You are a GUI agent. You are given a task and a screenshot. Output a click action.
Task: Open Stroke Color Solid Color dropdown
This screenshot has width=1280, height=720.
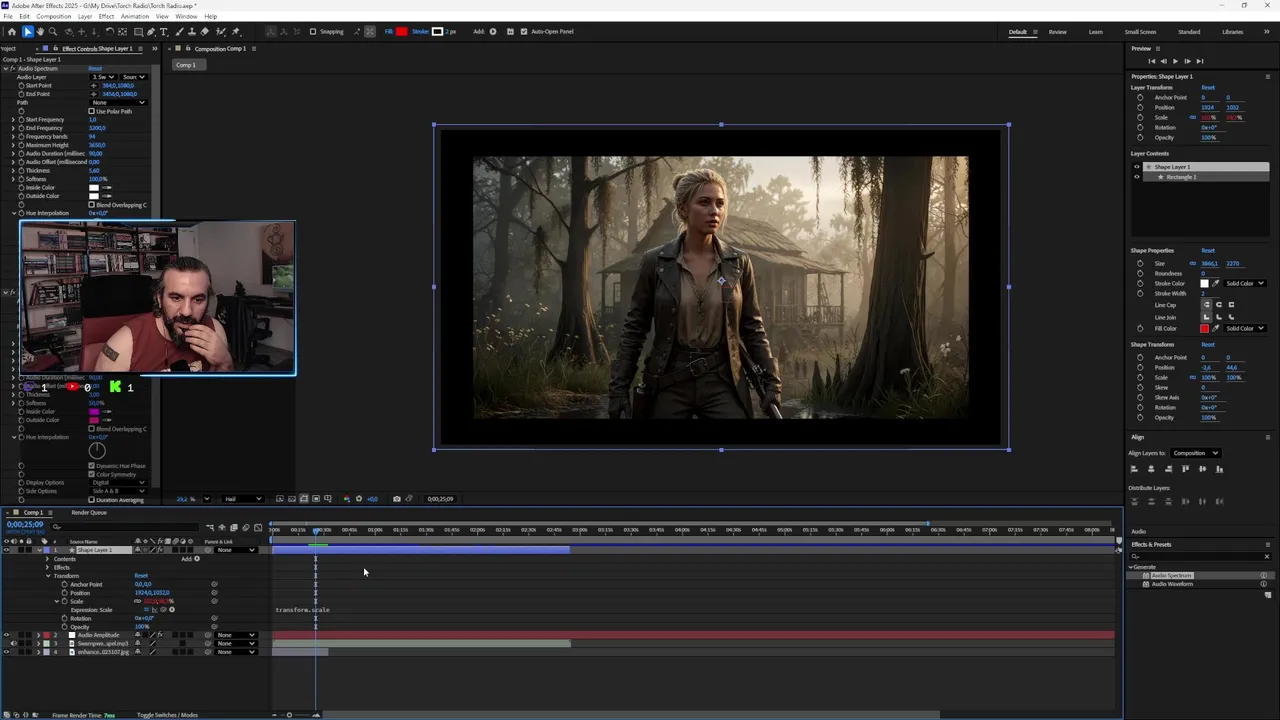(x=1246, y=284)
